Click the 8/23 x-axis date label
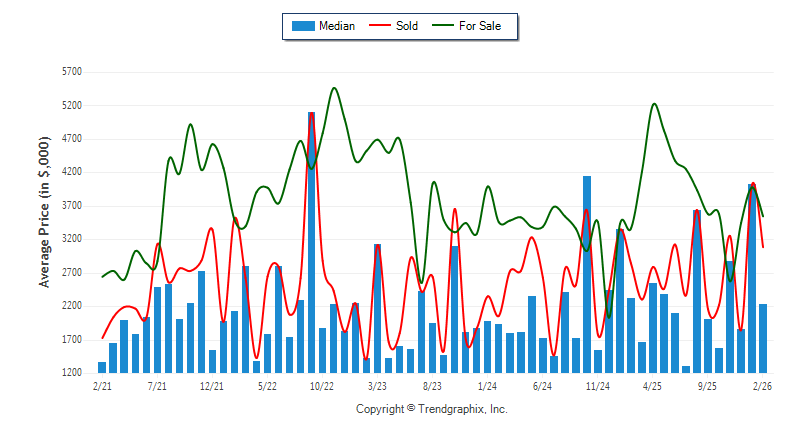The image size is (800, 434). coord(432,386)
